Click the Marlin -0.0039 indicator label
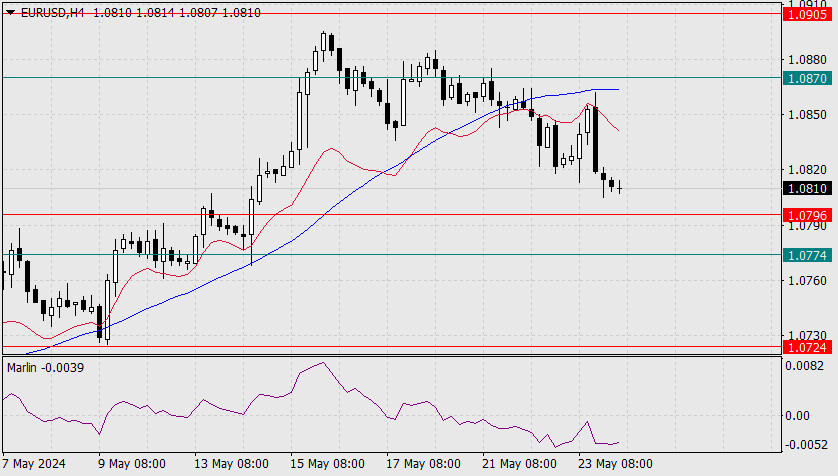This screenshot has width=838, height=476. (45, 368)
